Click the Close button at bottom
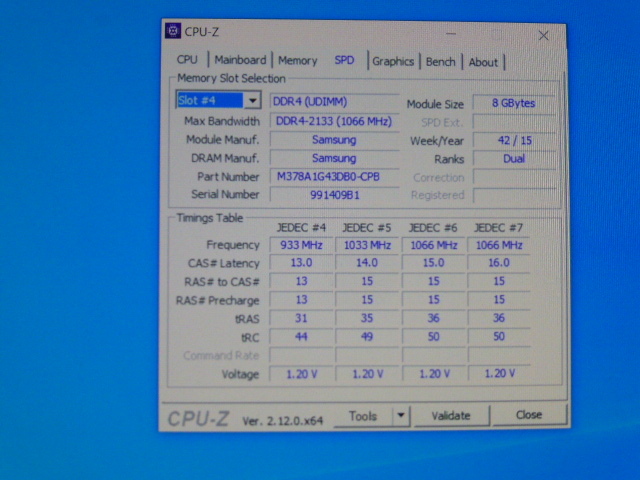 (529, 415)
